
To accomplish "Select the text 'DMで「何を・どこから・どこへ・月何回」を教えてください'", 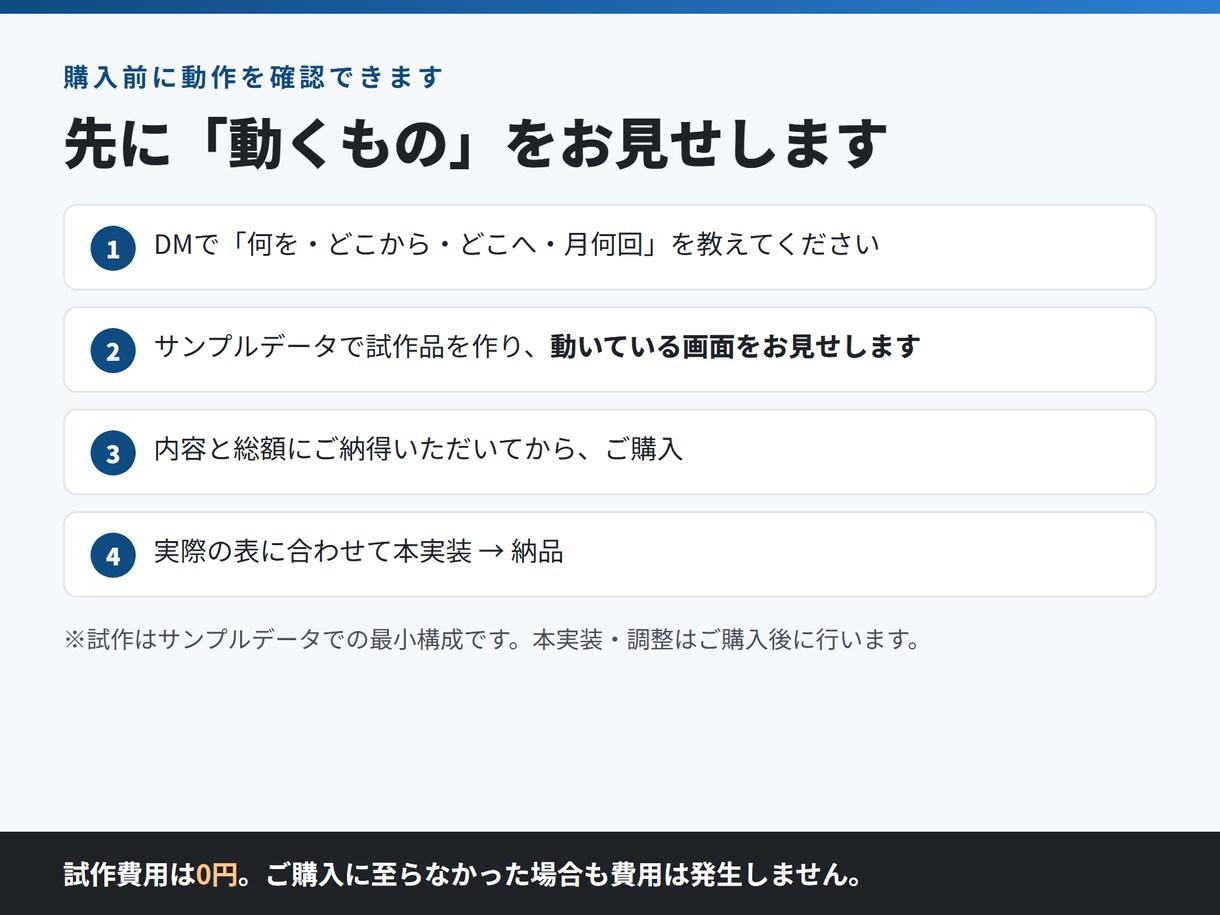I will coord(517,245).
